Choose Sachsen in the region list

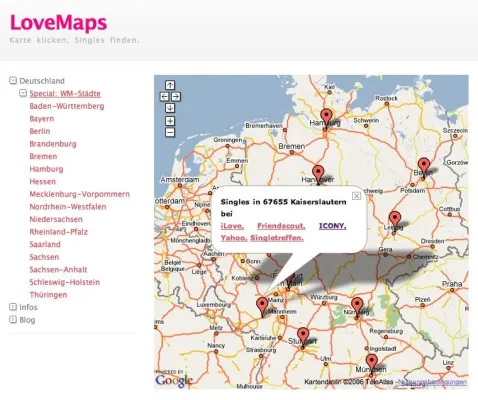[x=44, y=257]
